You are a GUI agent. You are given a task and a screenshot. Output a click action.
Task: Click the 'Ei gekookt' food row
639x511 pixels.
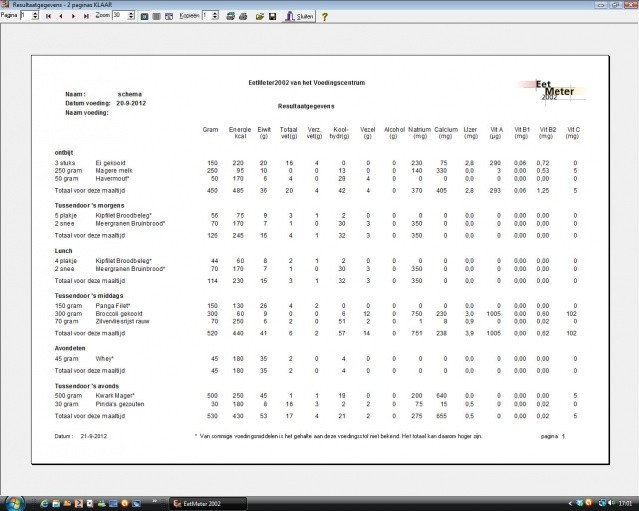point(316,163)
